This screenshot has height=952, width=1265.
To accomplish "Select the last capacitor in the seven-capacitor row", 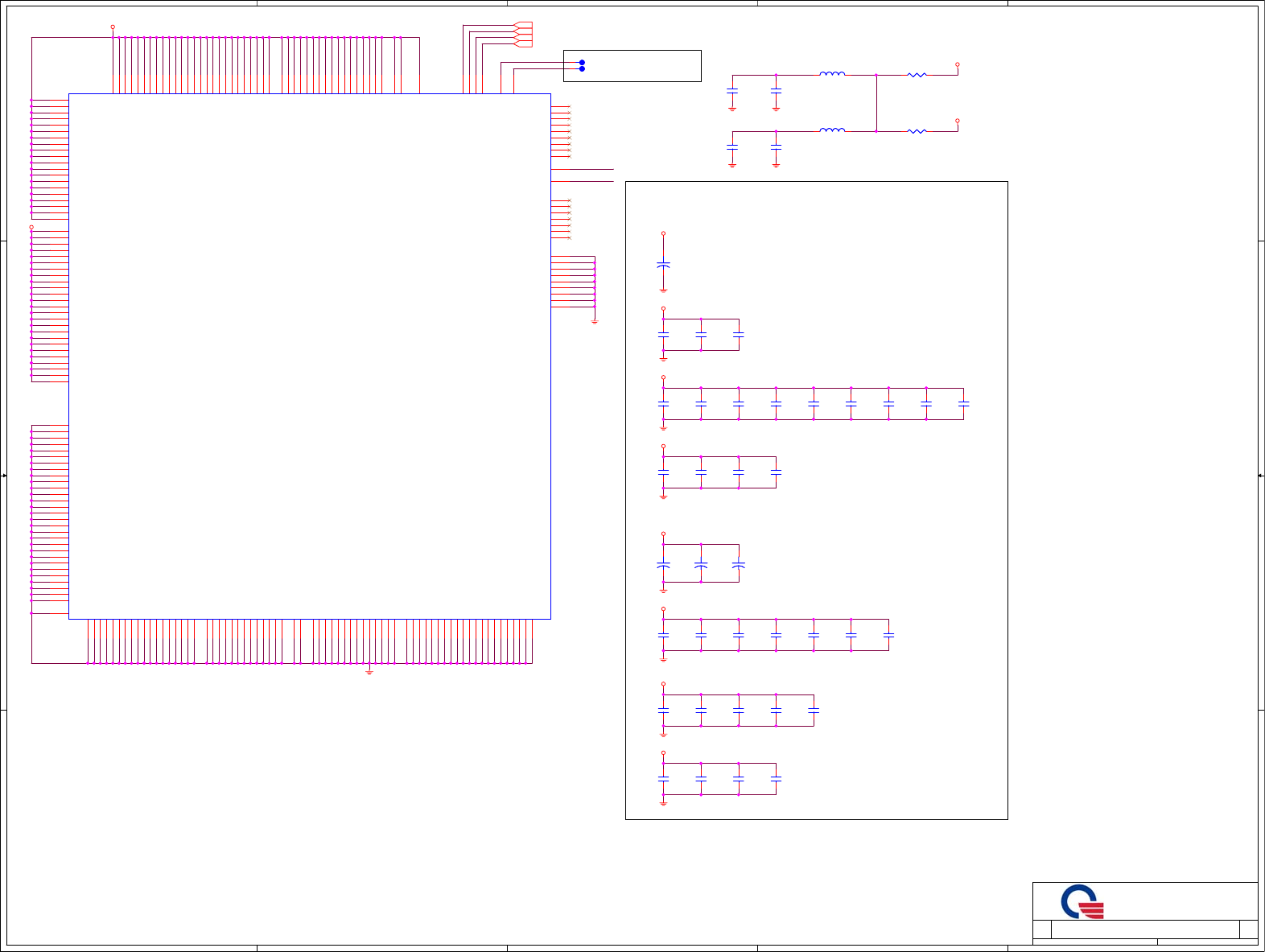I will (888, 635).
